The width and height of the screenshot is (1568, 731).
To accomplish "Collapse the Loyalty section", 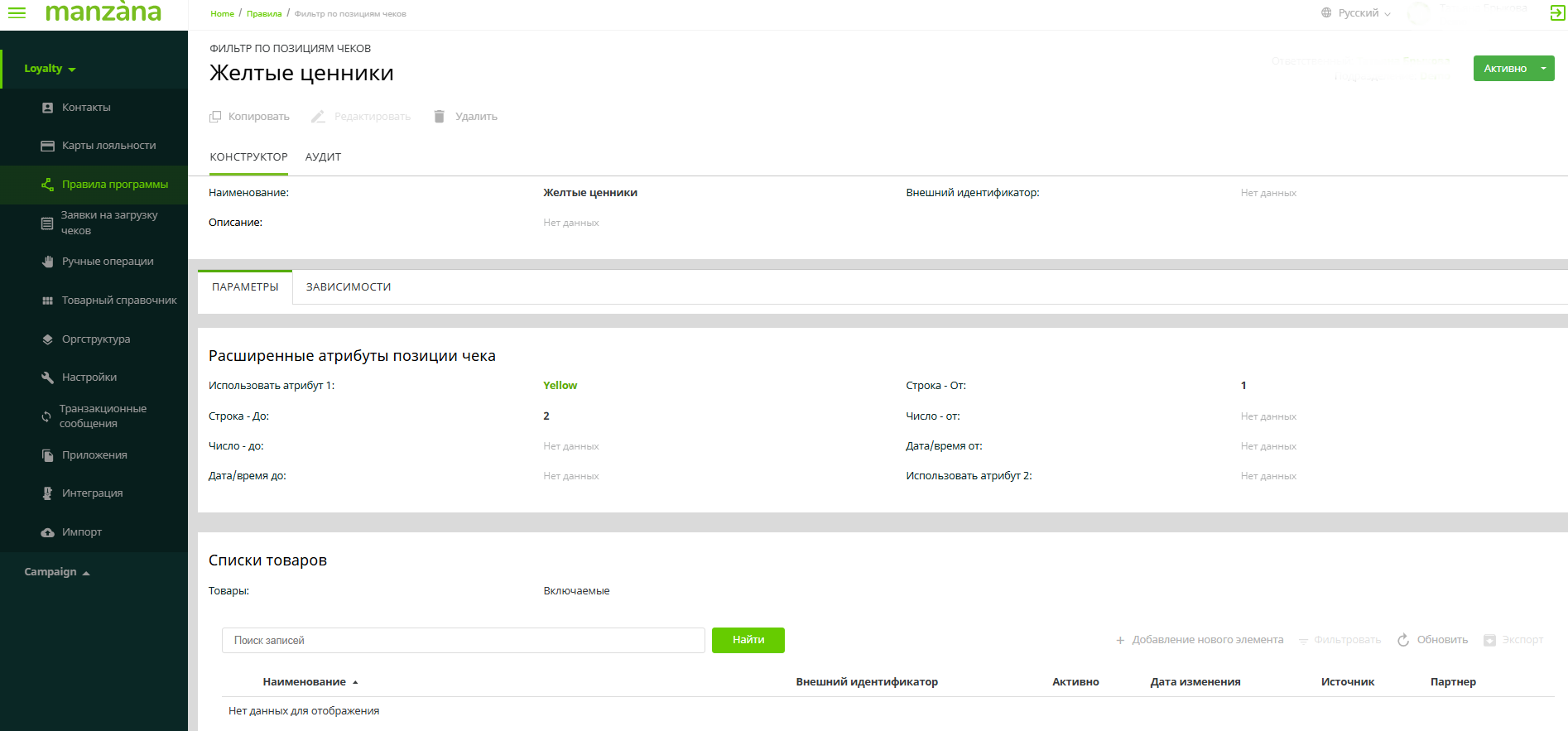I will pyautogui.click(x=50, y=69).
